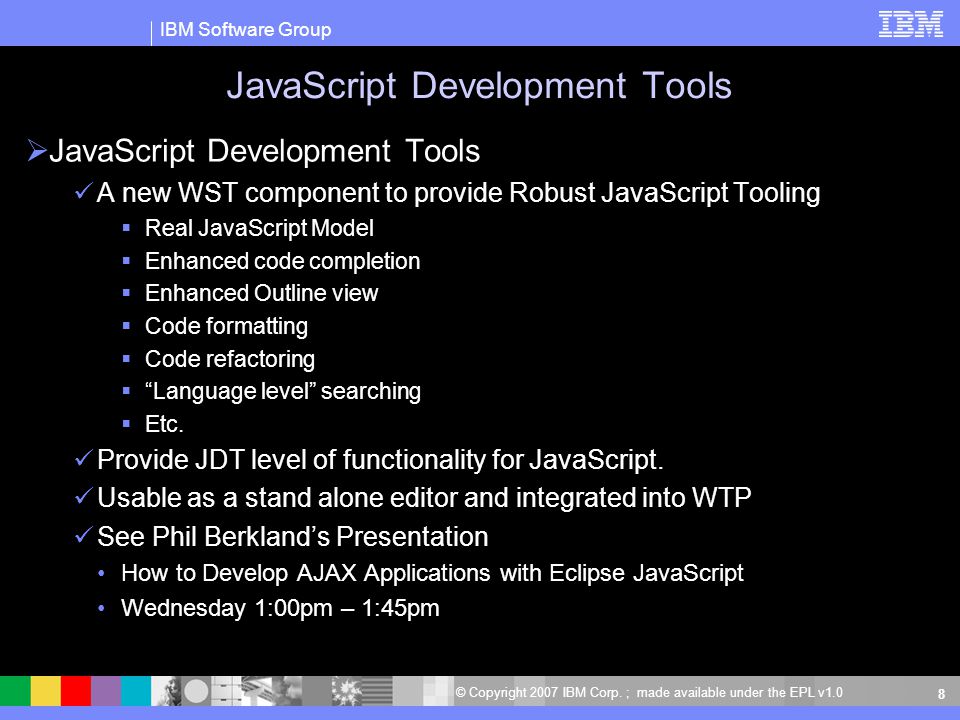Select 'How to Develop AJAX Applications' line
This screenshot has height=720, width=960.
432,574
